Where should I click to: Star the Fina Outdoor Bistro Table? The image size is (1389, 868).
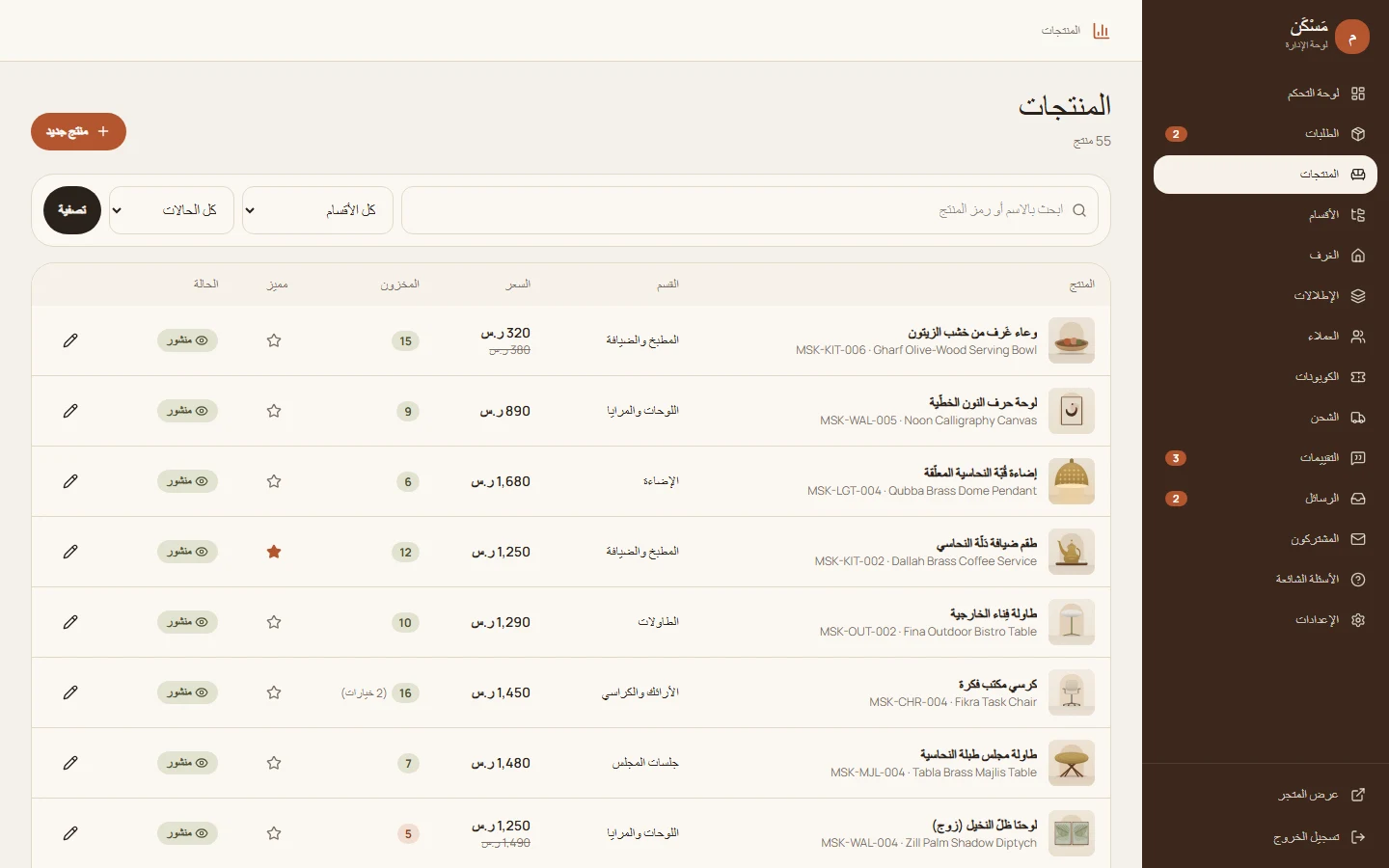[x=274, y=622]
